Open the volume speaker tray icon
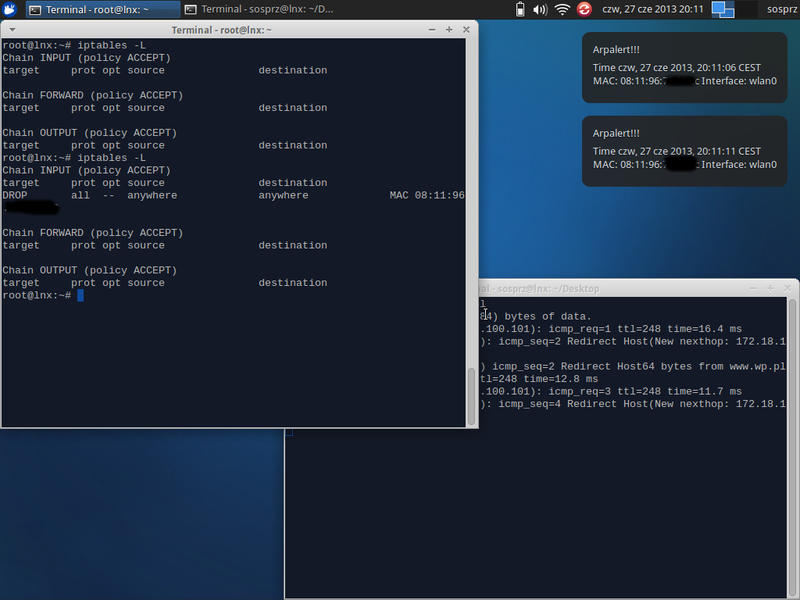Viewport: 800px width, 600px height. tap(540, 9)
